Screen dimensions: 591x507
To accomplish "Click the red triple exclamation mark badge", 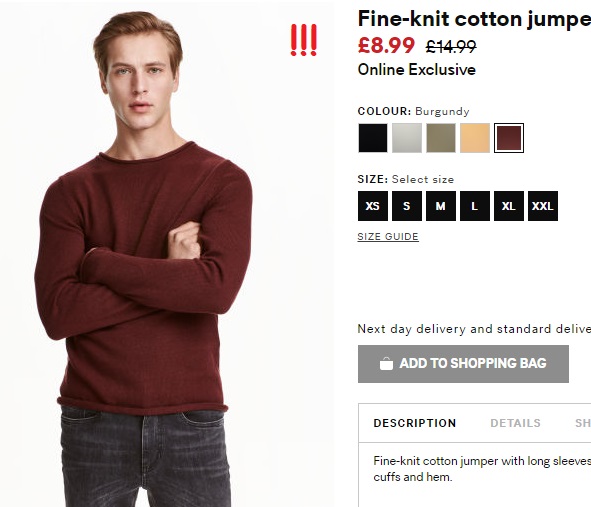I will click(x=303, y=40).
